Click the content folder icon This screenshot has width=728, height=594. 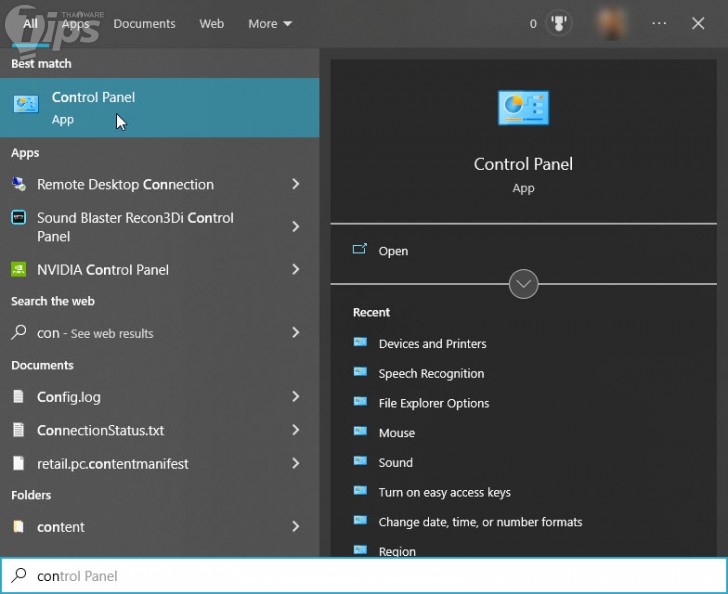[19, 527]
